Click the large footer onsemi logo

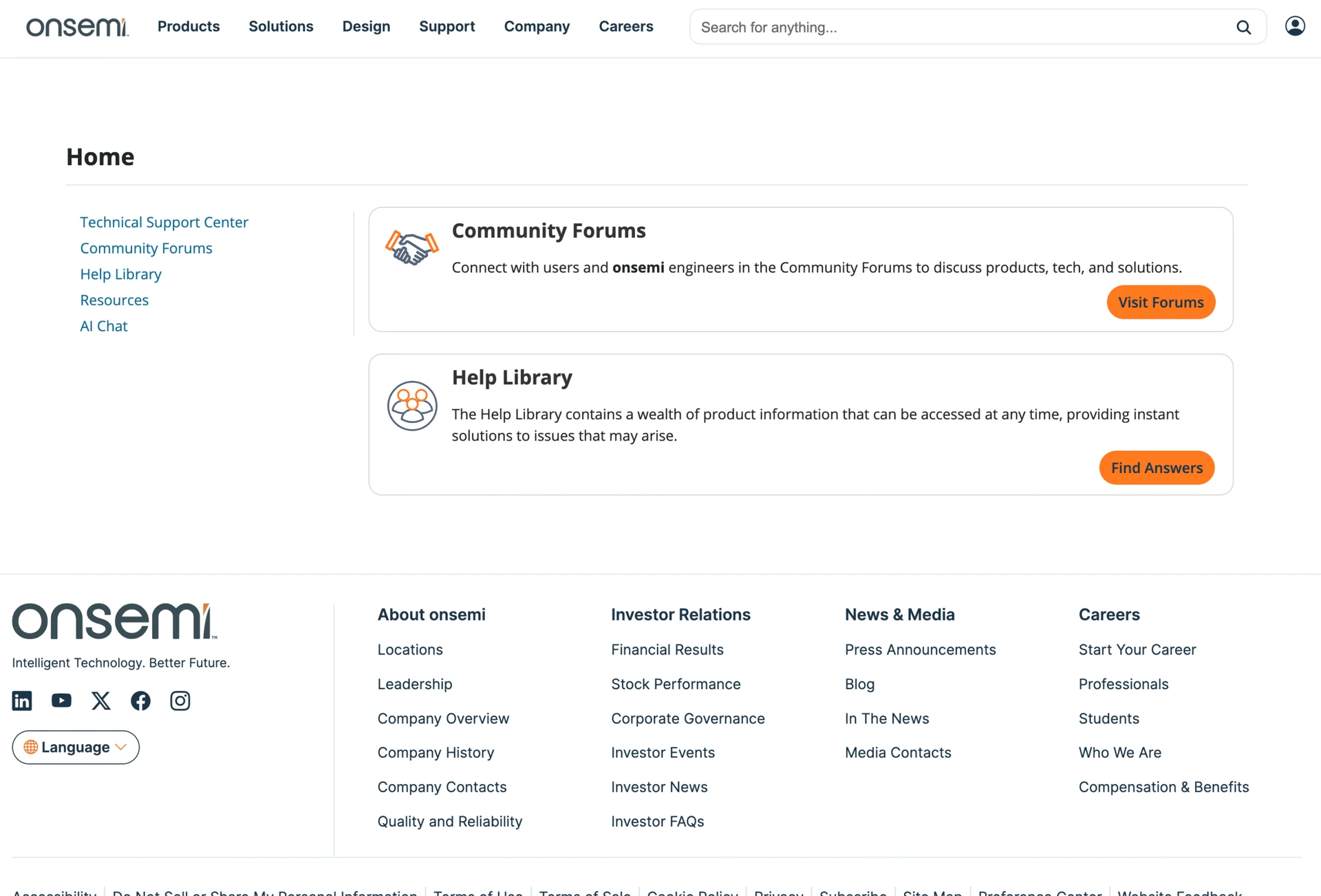tap(114, 622)
